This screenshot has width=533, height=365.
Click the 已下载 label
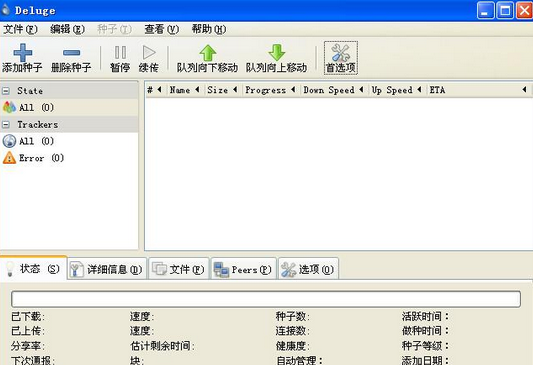28,317
